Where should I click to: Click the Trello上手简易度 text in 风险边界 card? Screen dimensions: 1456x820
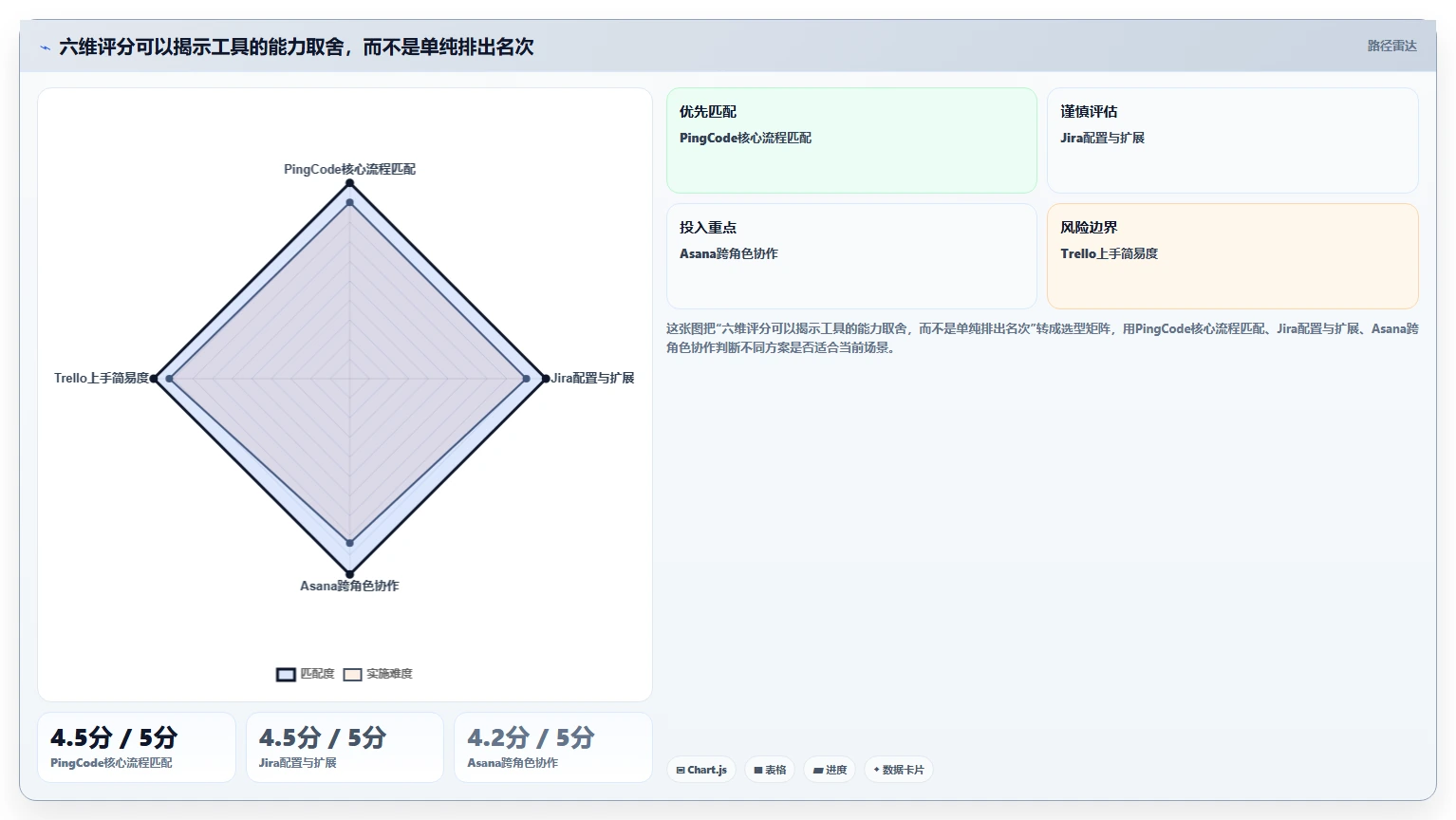[x=1109, y=253]
